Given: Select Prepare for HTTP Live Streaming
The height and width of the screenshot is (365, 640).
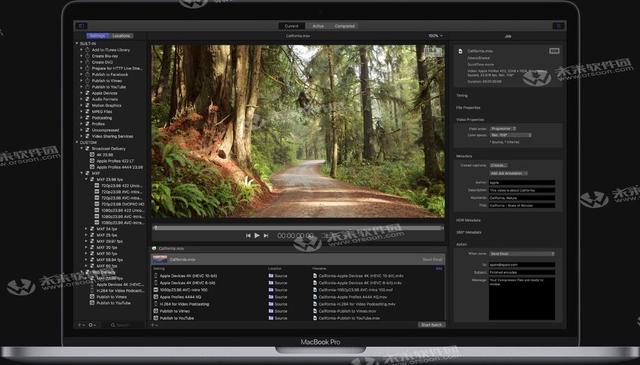Looking at the screenshot, I should point(117,68).
